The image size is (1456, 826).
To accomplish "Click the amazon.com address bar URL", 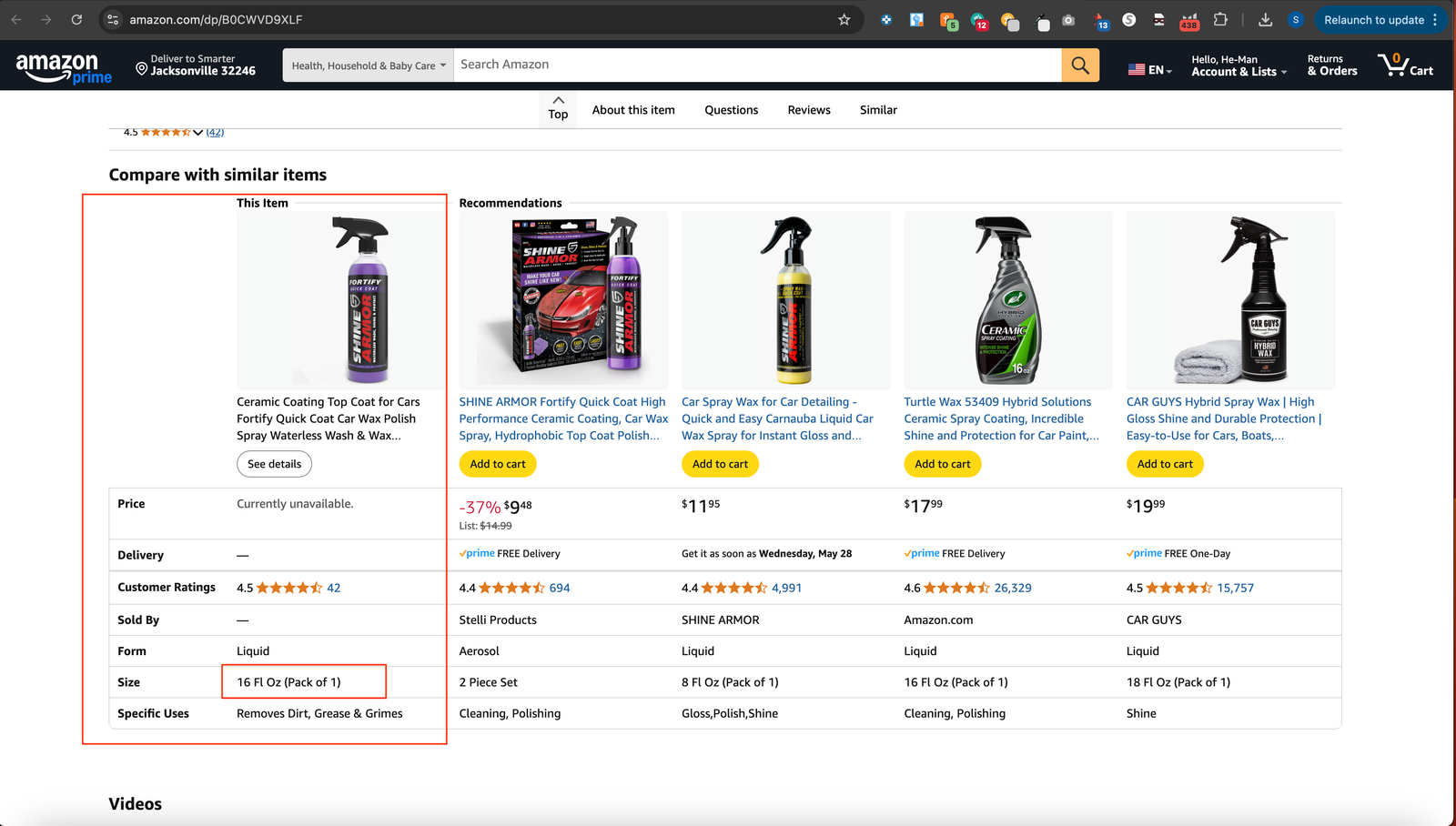I will pyautogui.click(x=216, y=19).
